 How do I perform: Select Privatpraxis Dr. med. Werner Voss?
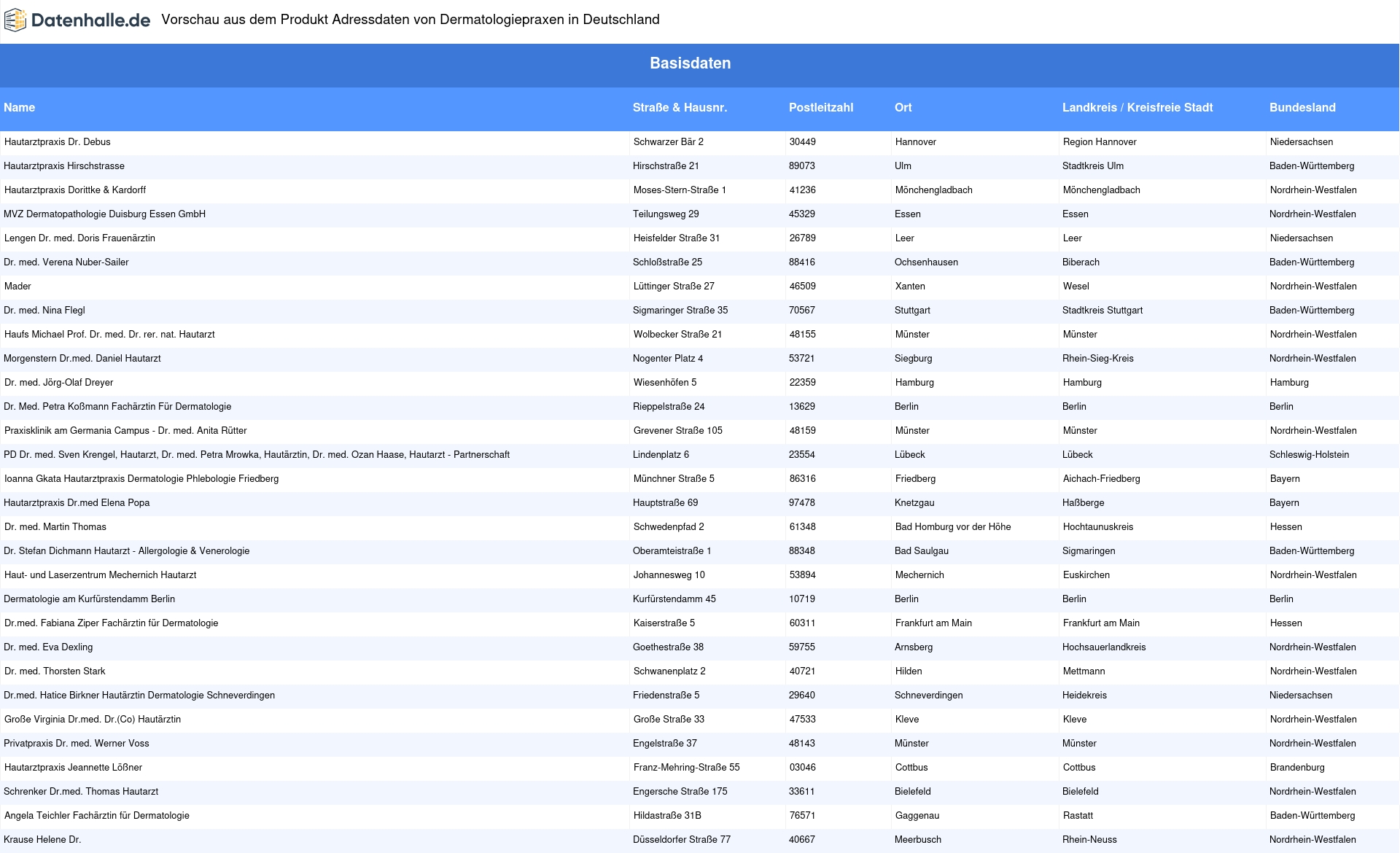point(77,744)
